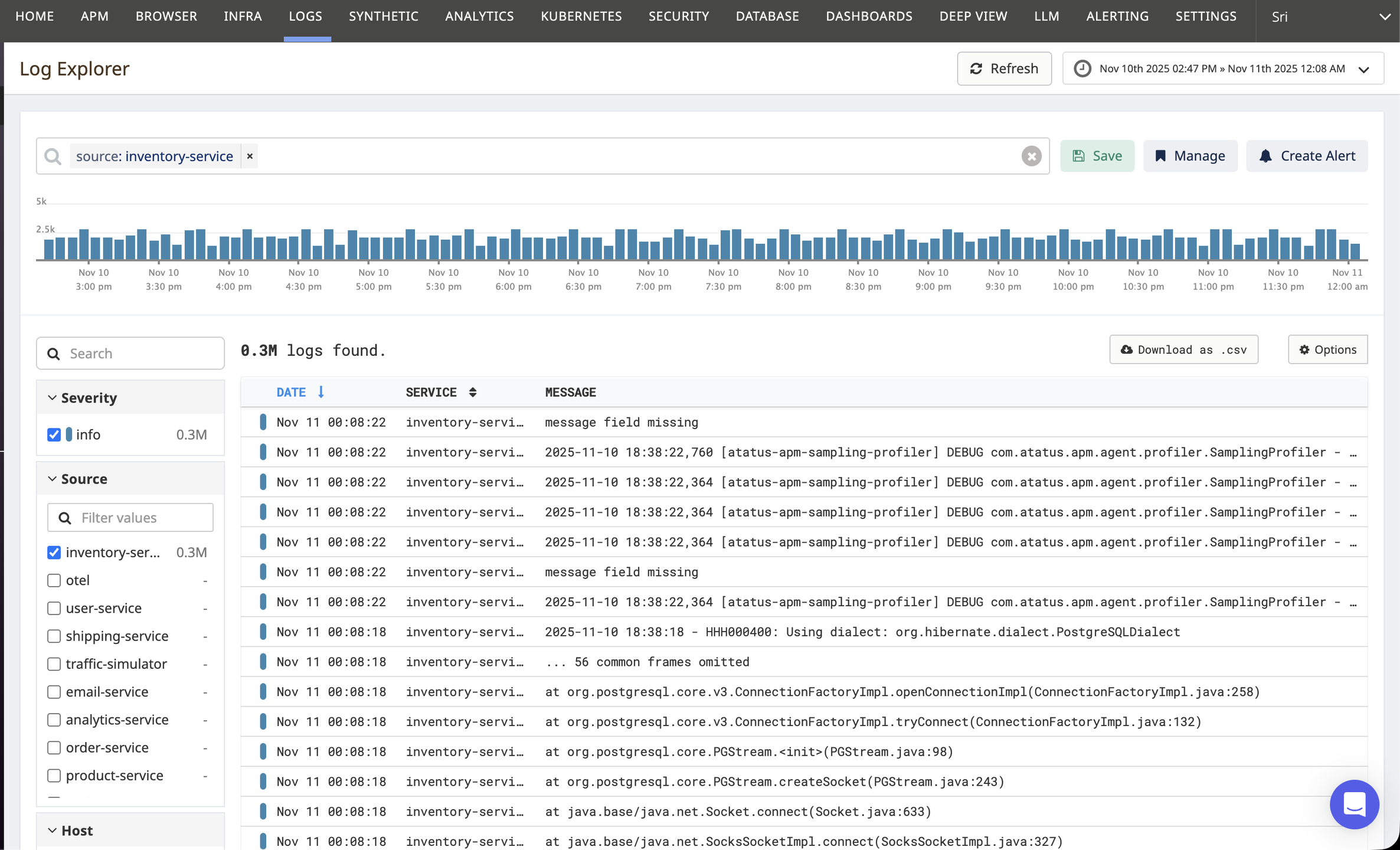
Task: Open the ConnectionFactoryImpl.tryConnect log row
Action: point(804,721)
